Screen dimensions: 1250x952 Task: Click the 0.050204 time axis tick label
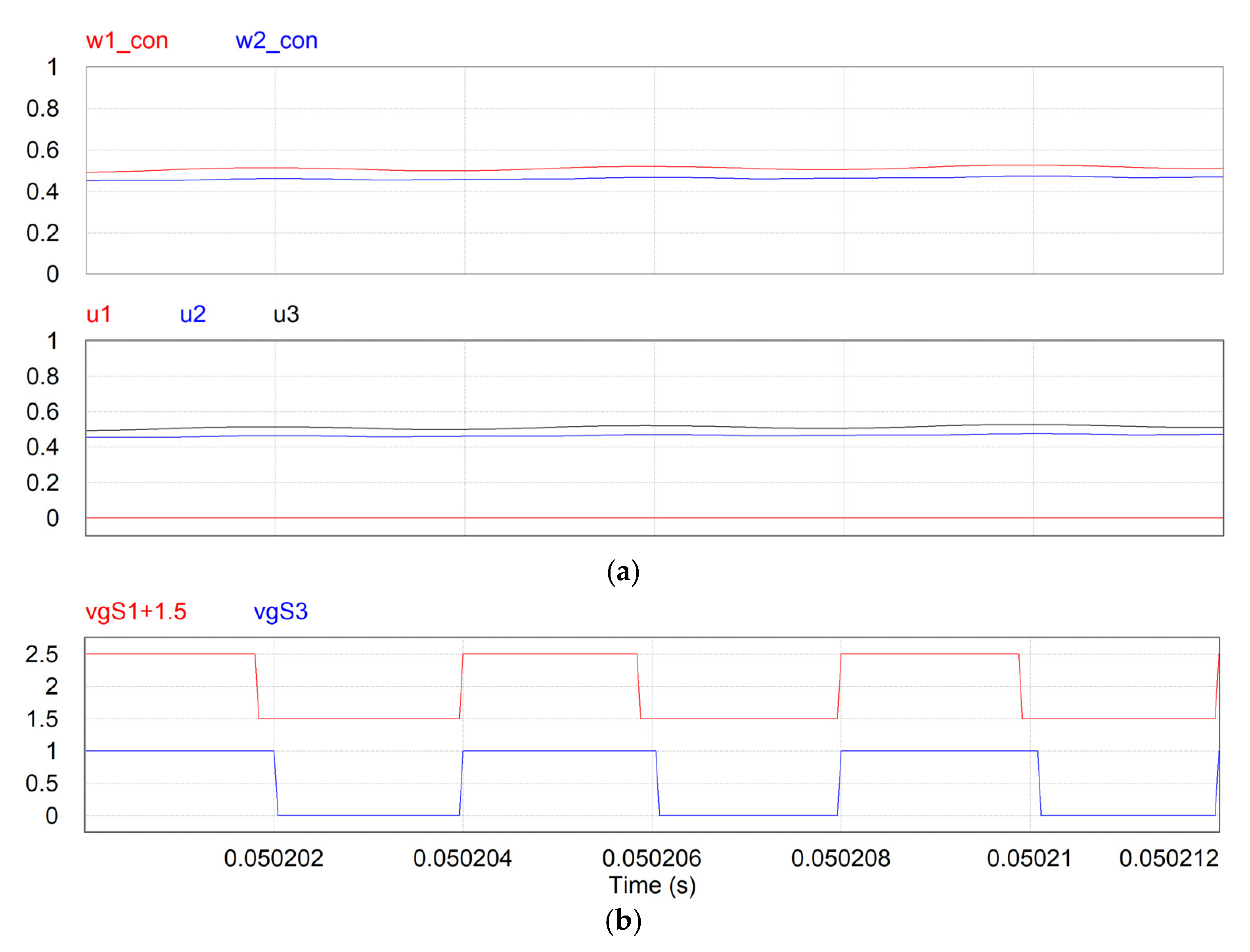[x=462, y=858]
